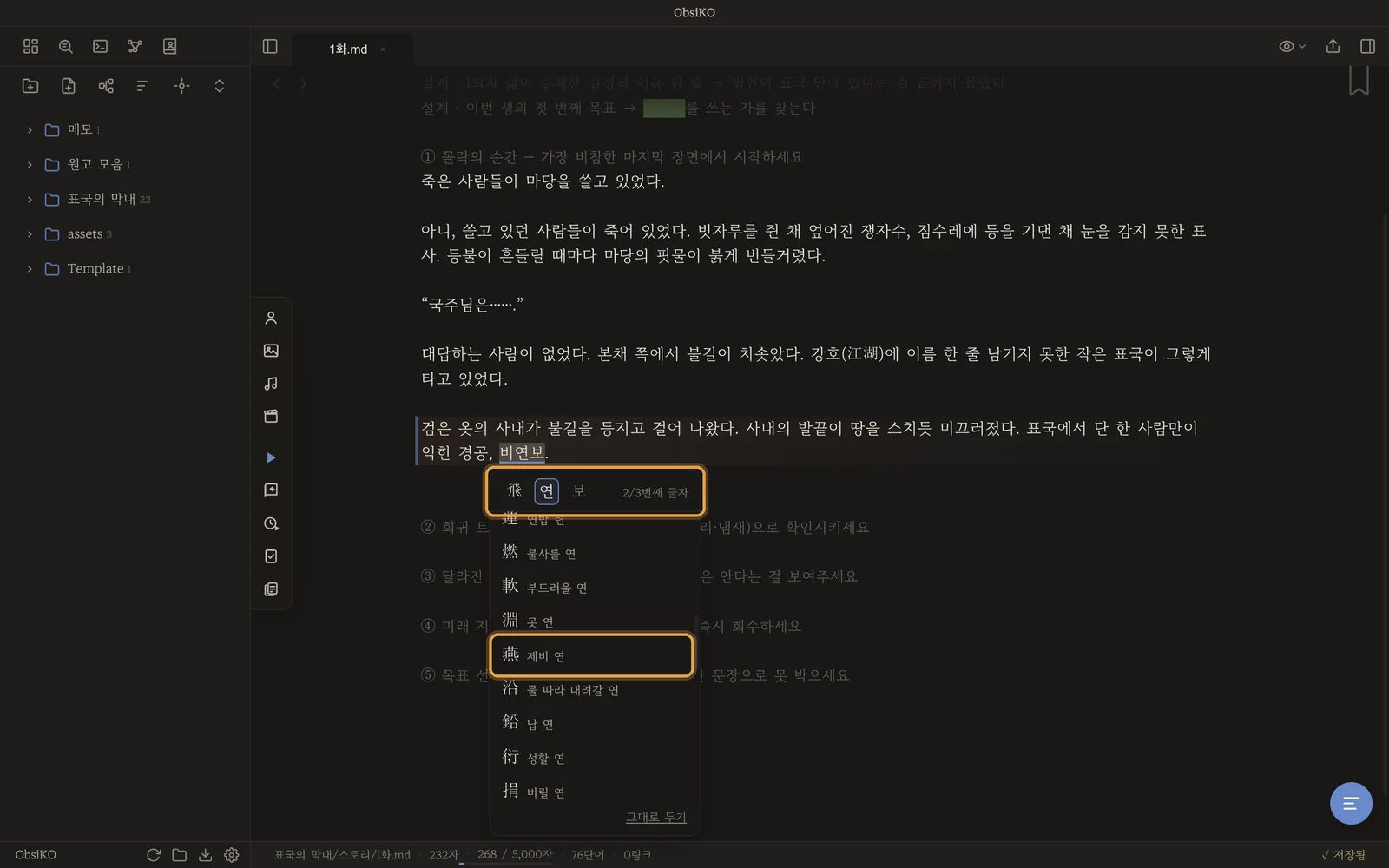Screen dimensions: 1389x868
Task: Switch to the 1화.md tab
Action: pyautogui.click(x=348, y=49)
